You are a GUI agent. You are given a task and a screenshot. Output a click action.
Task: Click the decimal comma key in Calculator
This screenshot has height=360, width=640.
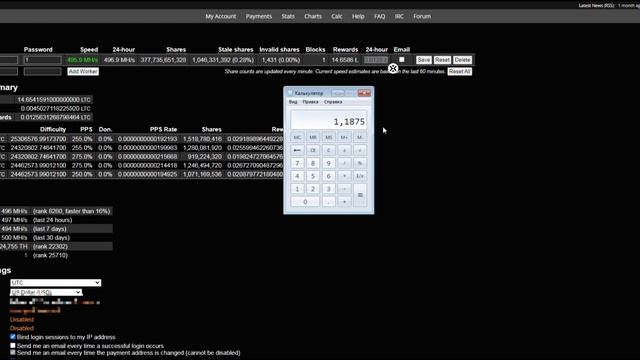pyautogui.click(x=329, y=202)
